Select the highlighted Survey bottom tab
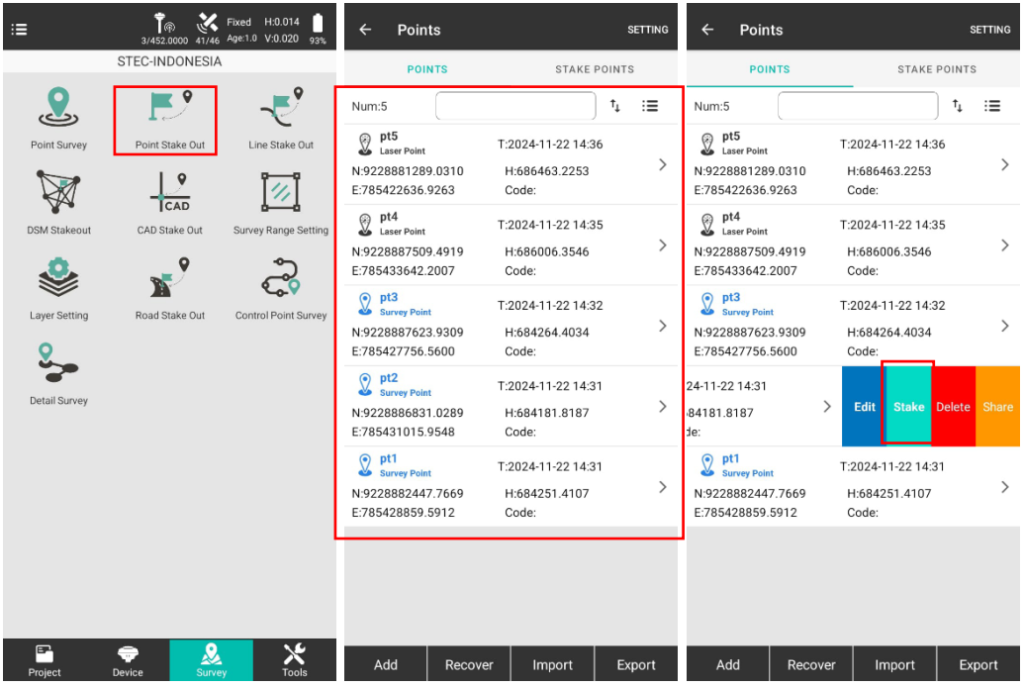 click(211, 660)
